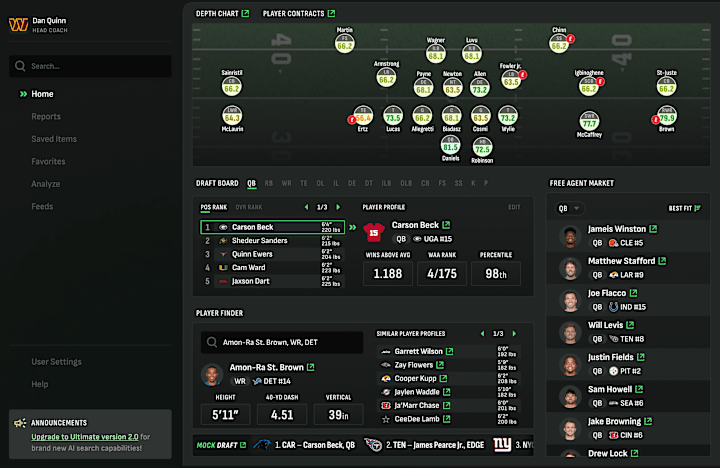Open the Player Contracts external link icon
The height and width of the screenshot is (468, 720).
click(x=331, y=13)
